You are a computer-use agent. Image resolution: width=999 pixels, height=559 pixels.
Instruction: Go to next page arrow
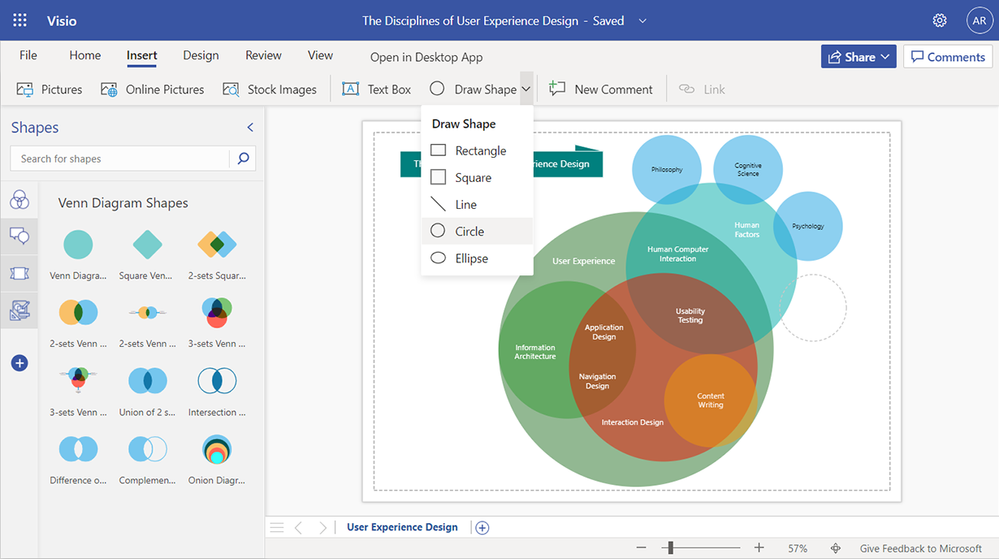tap(322, 527)
